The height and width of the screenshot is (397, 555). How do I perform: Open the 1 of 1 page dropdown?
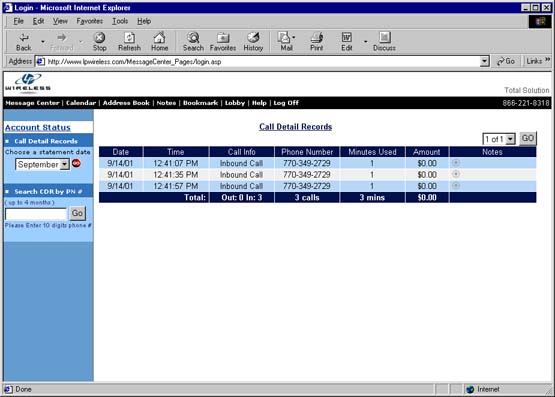pos(510,139)
